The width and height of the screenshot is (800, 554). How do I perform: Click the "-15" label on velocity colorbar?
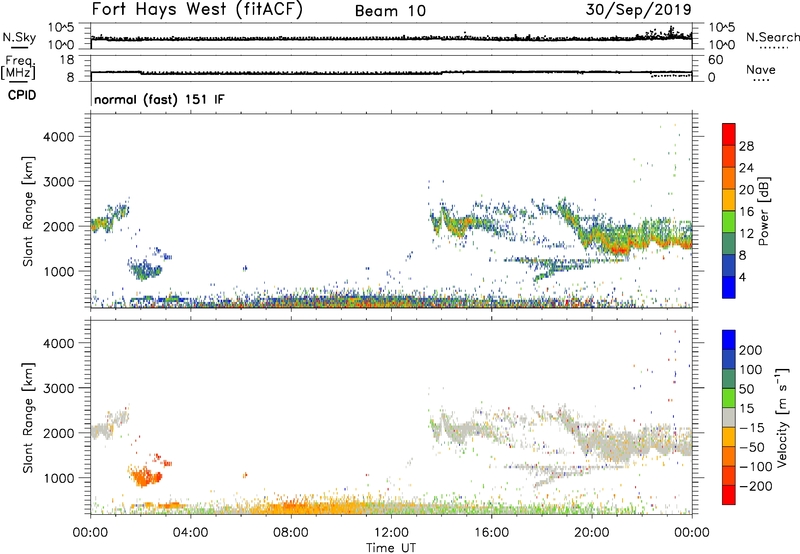[752, 428]
